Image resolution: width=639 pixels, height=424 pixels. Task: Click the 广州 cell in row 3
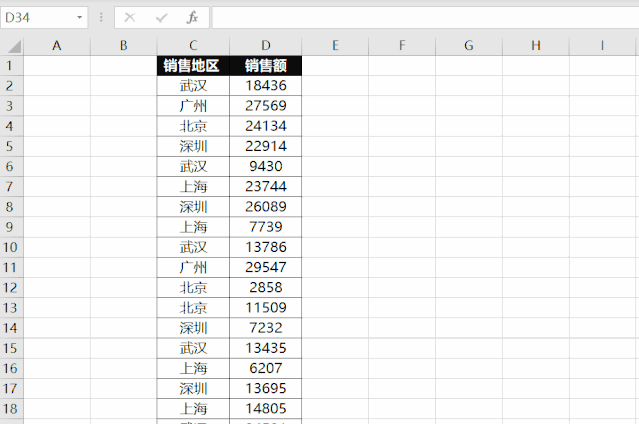[x=193, y=106]
